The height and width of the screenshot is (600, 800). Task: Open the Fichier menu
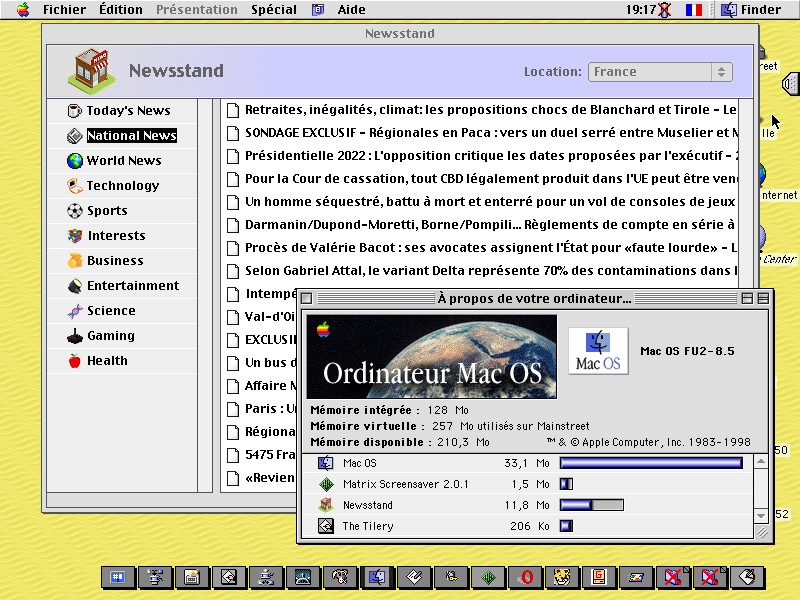64,9
